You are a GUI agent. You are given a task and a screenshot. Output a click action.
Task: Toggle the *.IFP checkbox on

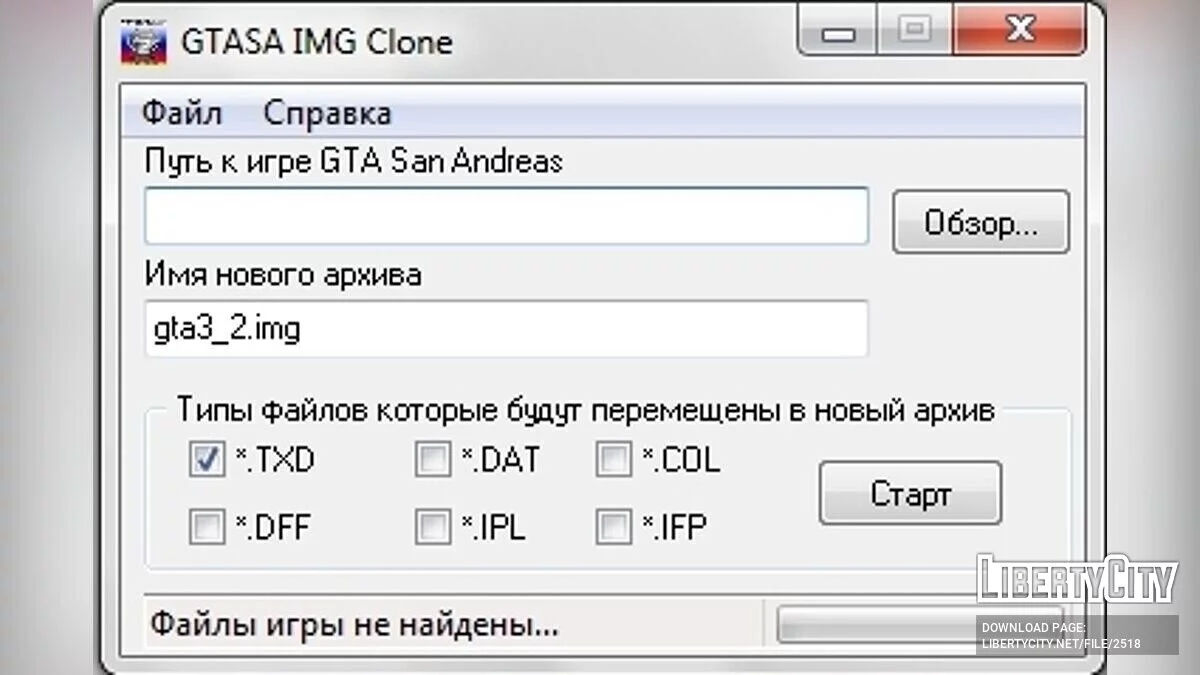tap(613, 526)
